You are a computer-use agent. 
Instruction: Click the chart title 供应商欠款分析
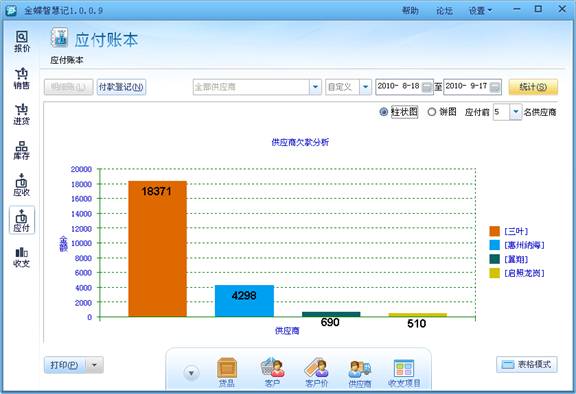pyautogui.click(x=300, y=142)
